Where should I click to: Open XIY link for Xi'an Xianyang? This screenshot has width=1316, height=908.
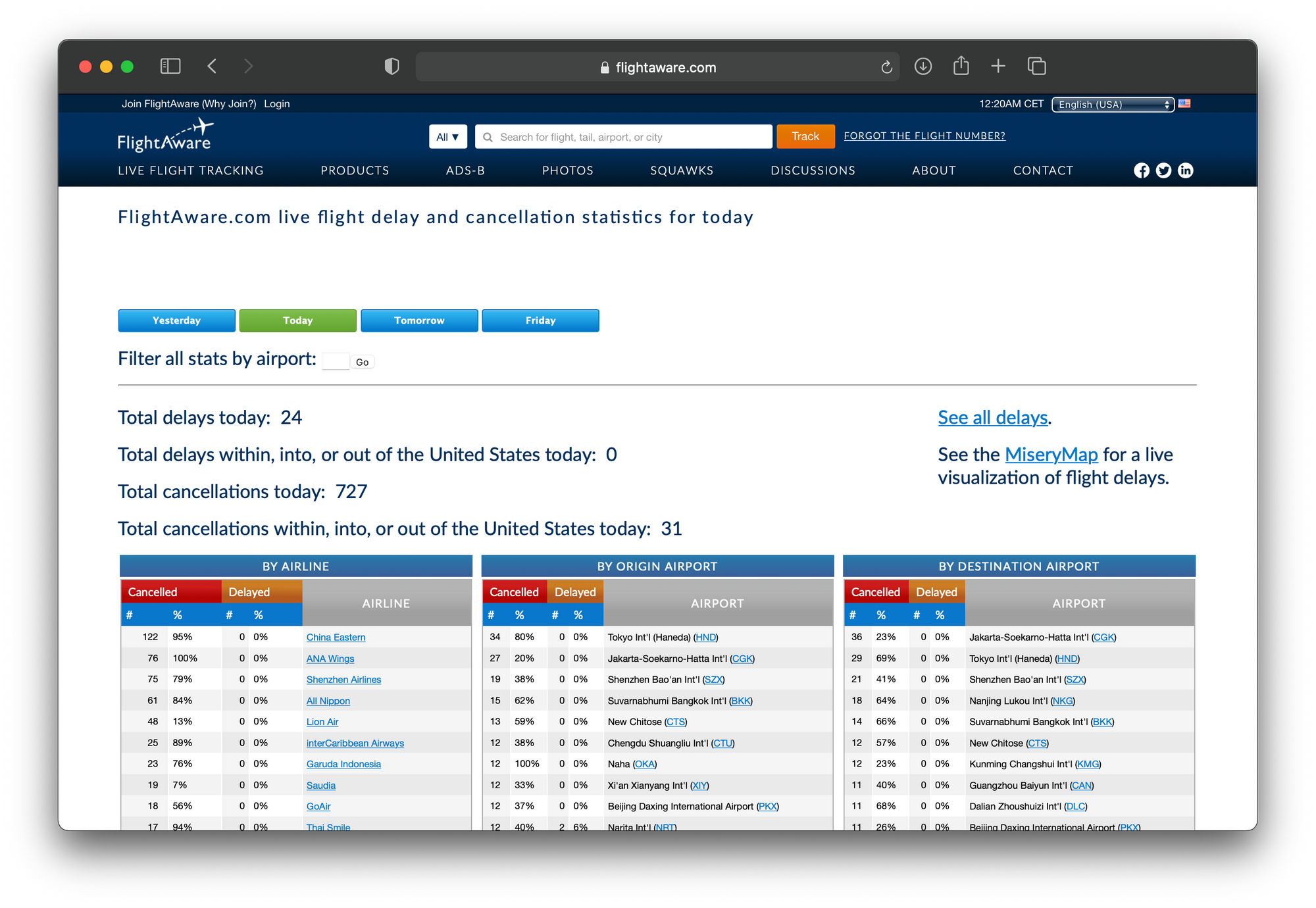699,785
